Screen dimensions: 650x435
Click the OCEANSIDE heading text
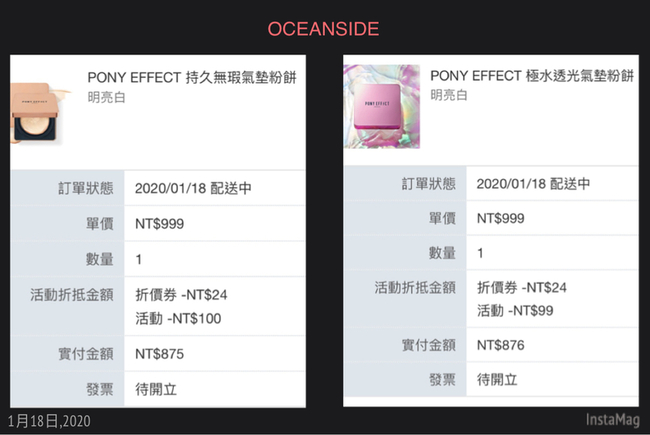(x=323, y=29)
